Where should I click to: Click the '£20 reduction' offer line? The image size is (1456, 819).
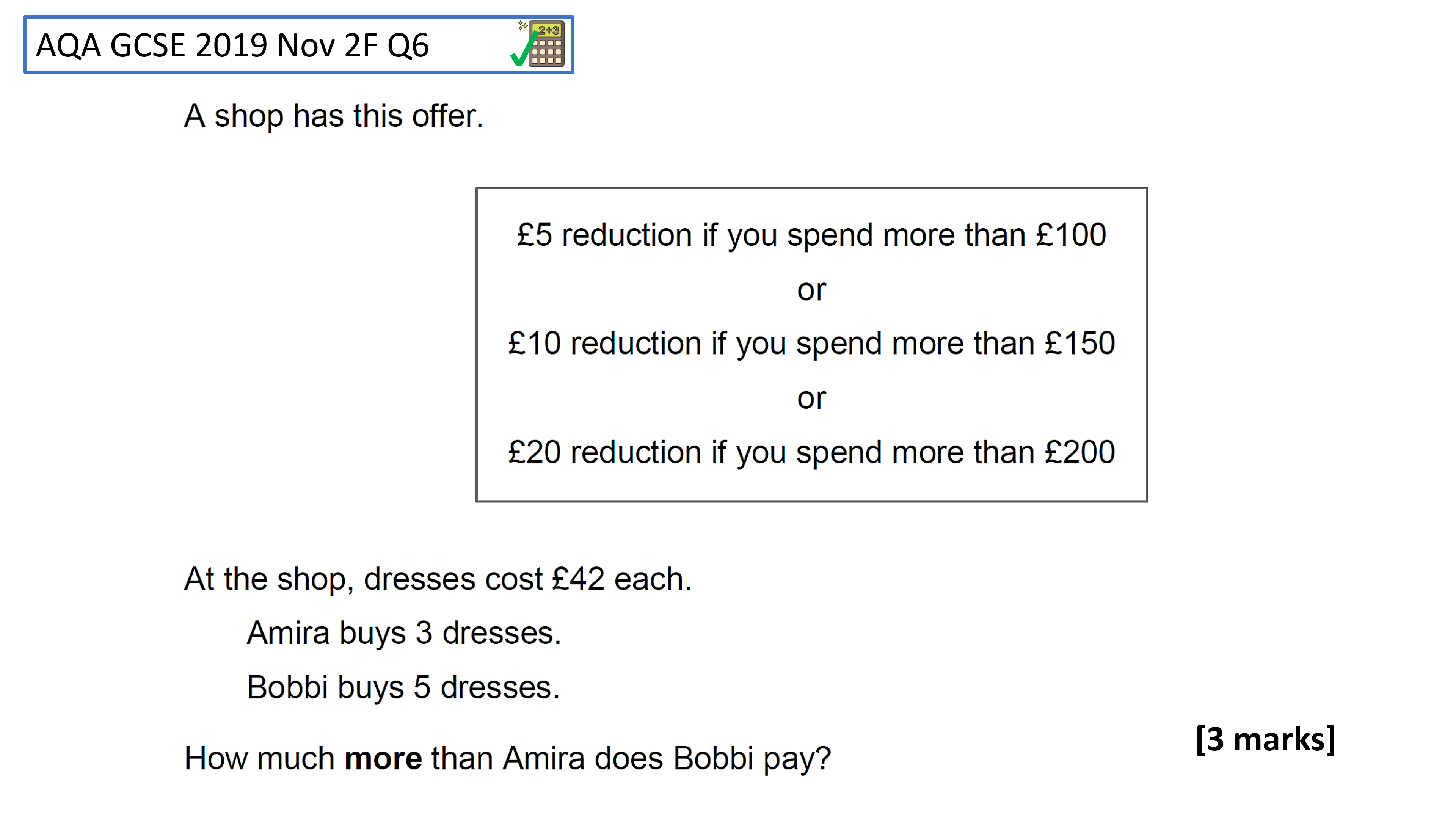[811, 453]
